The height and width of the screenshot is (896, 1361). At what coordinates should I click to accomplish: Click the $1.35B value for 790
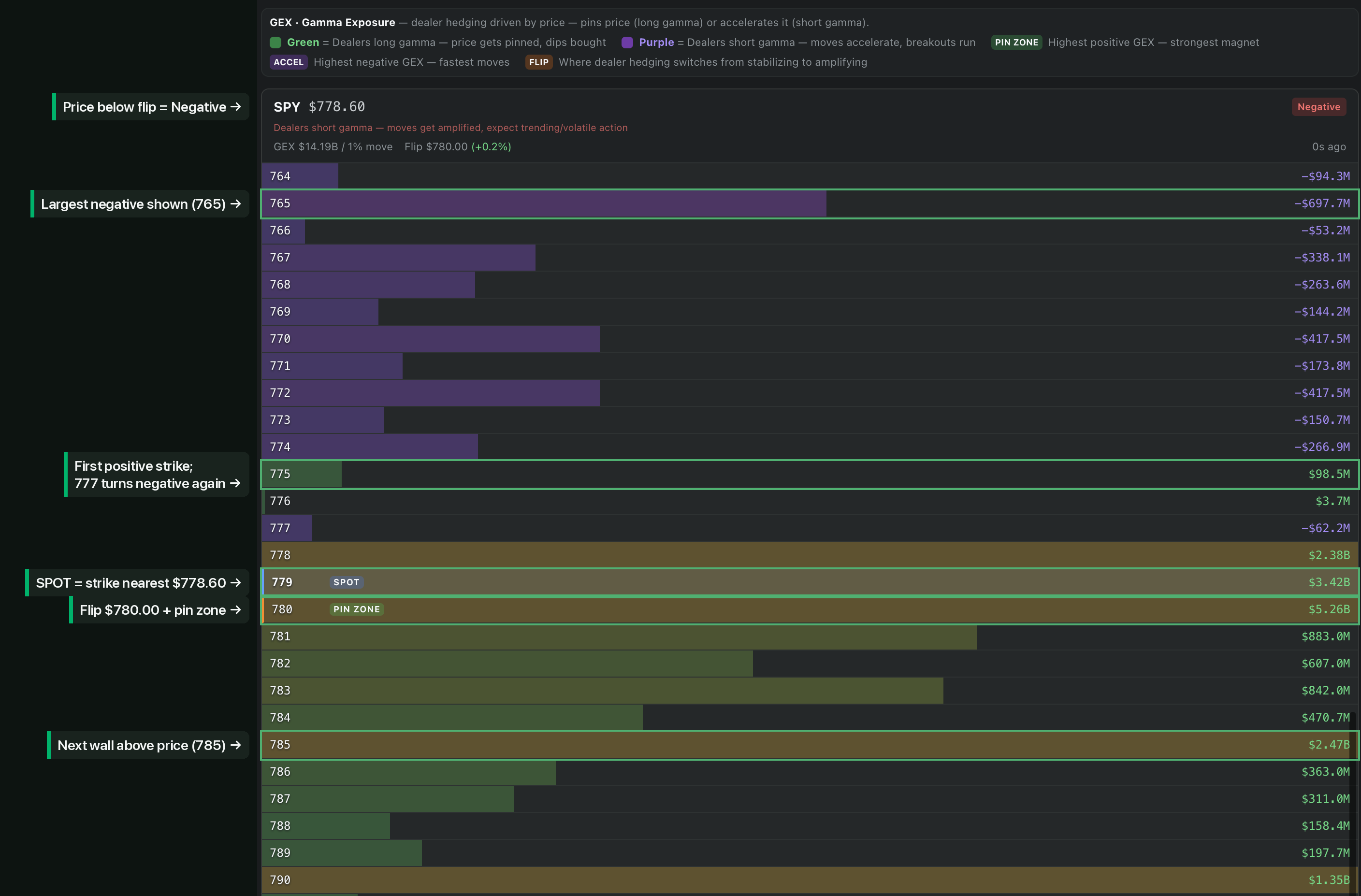tap(1329, 880)
